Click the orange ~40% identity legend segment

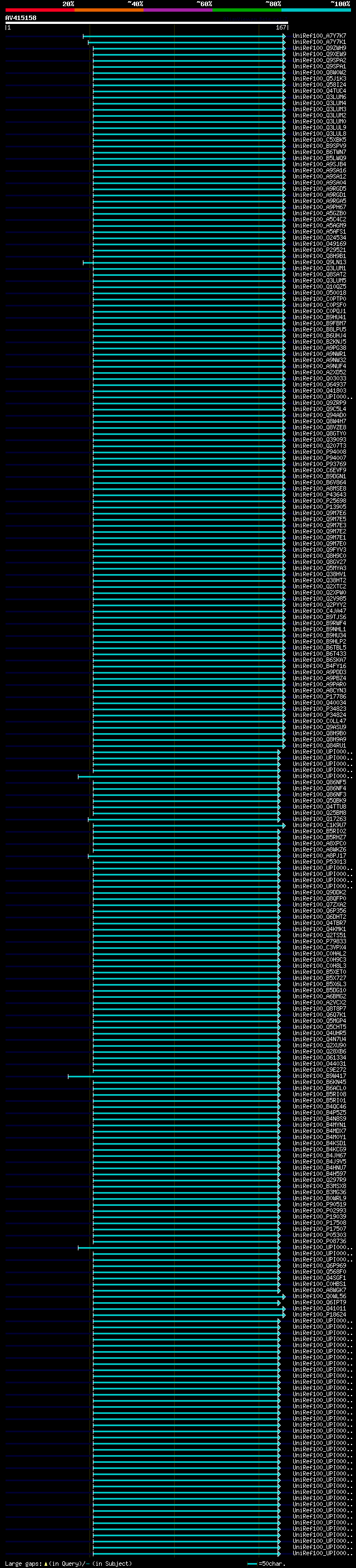[108, 10]
